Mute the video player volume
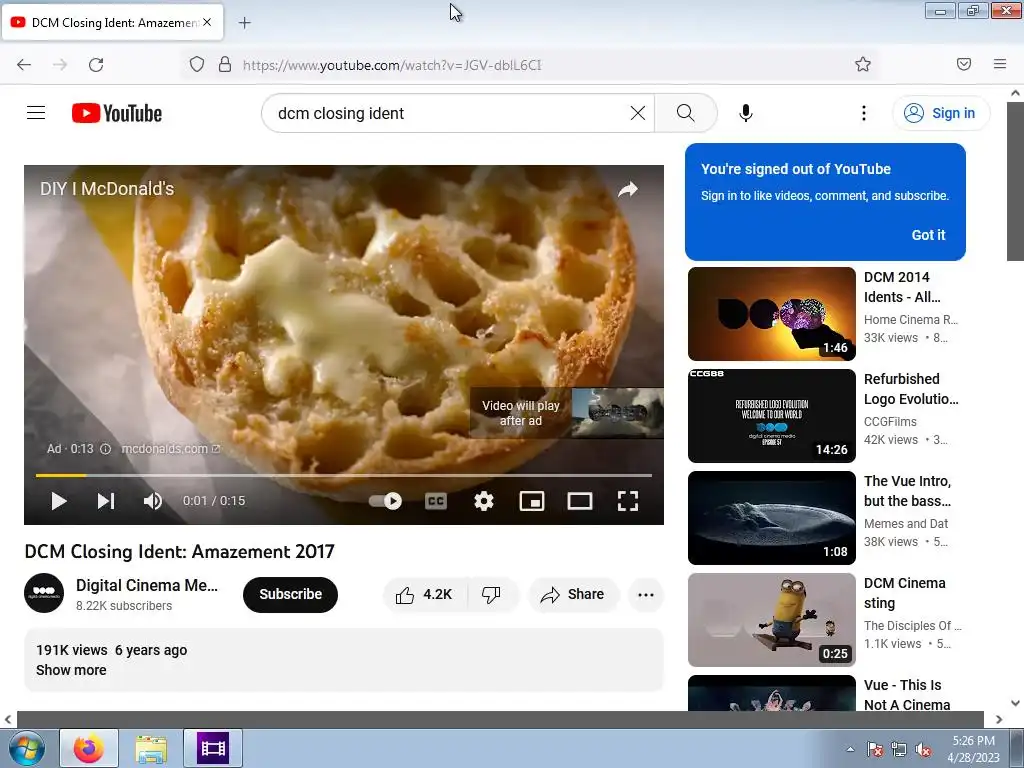 (x=152, y=501)
